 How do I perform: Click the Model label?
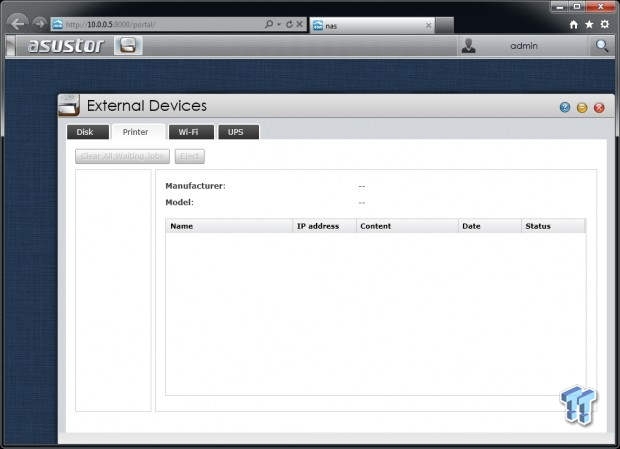point(180,202)
